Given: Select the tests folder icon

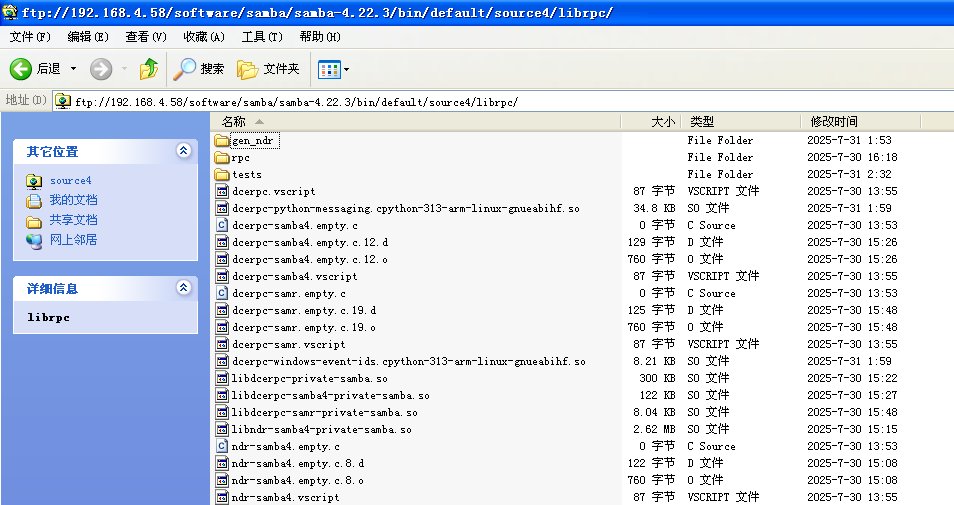Looking at the screenshot, I should pos(222,175).
